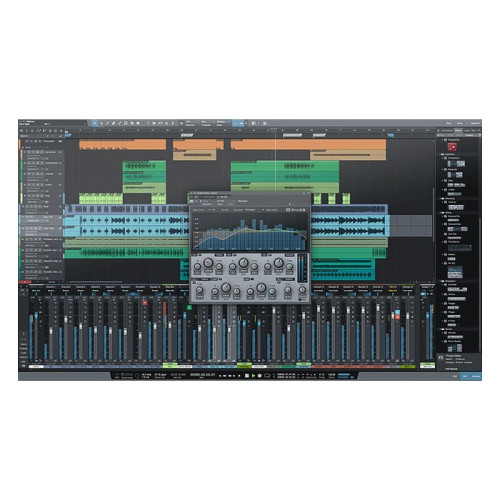Click the Pro EQ HF frequency knob
500x500 pixels.
coord(289,266)
